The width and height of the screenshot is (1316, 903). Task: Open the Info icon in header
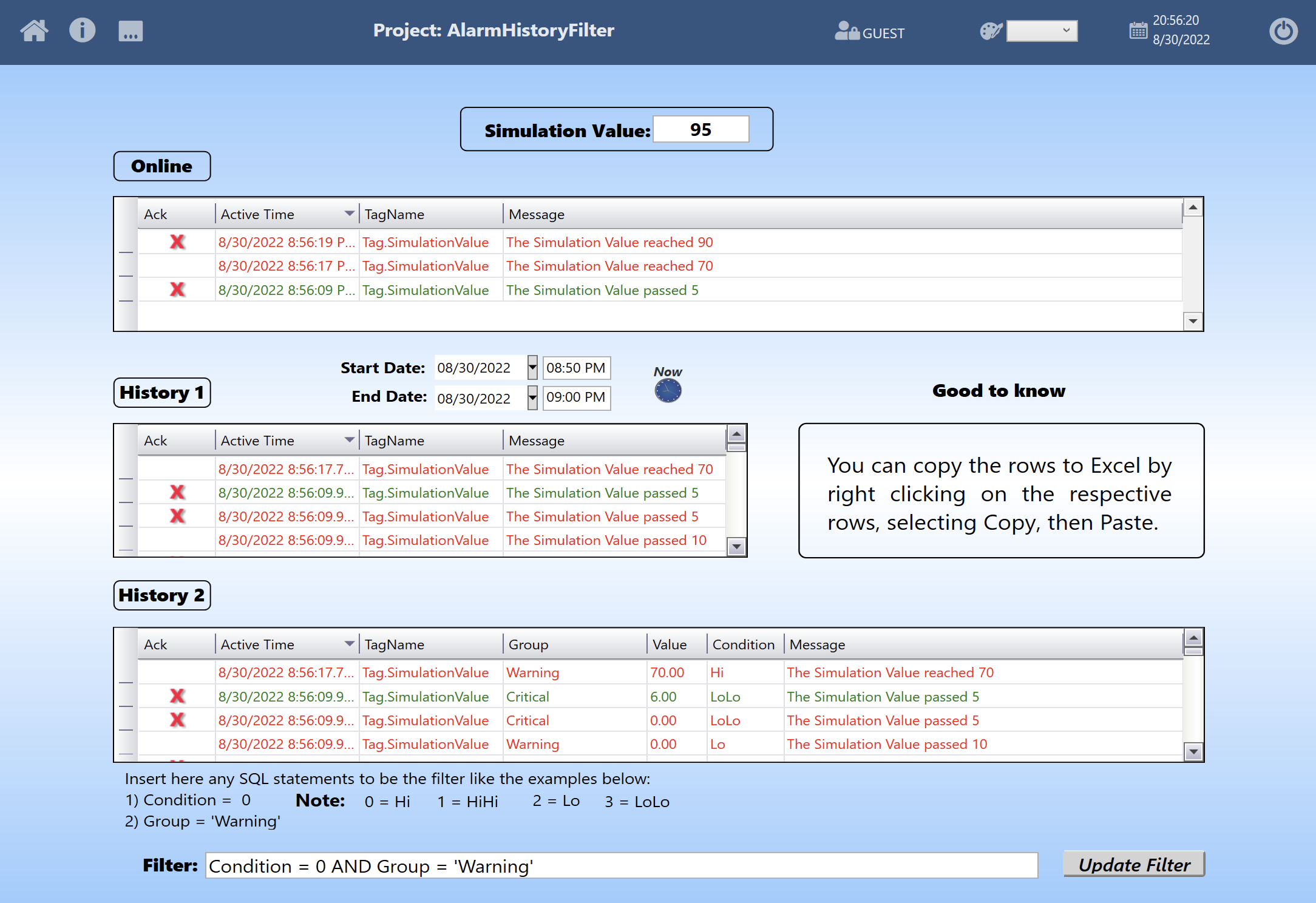coord(82,30)
